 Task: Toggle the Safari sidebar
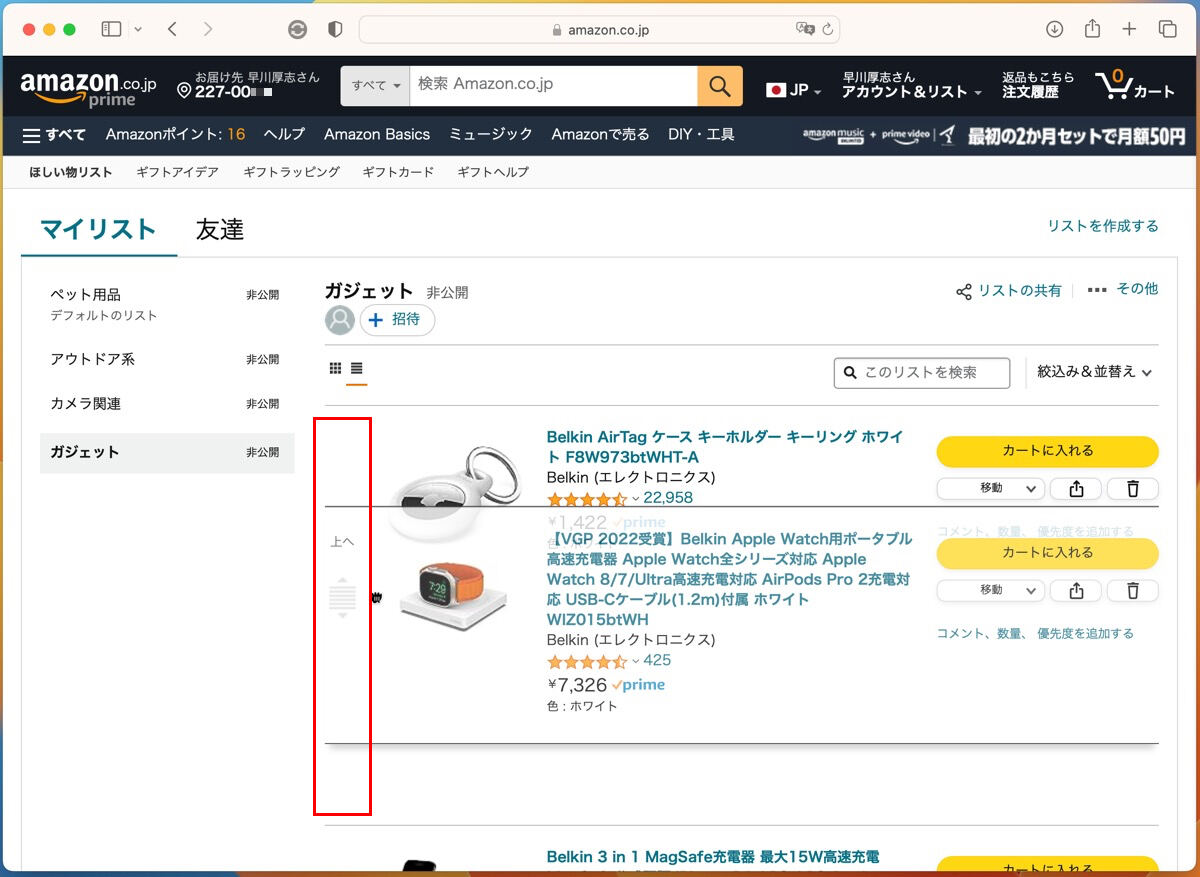111,29
